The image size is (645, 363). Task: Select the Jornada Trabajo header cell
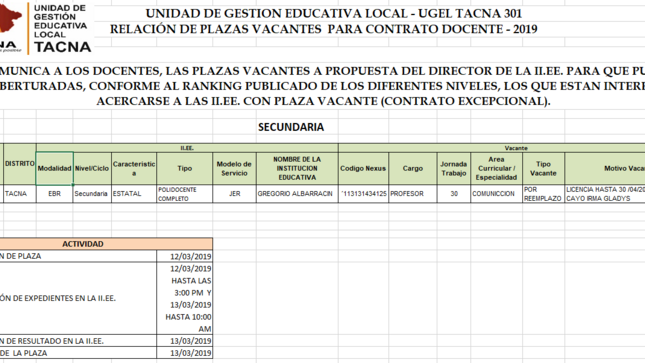pos(454,168)
